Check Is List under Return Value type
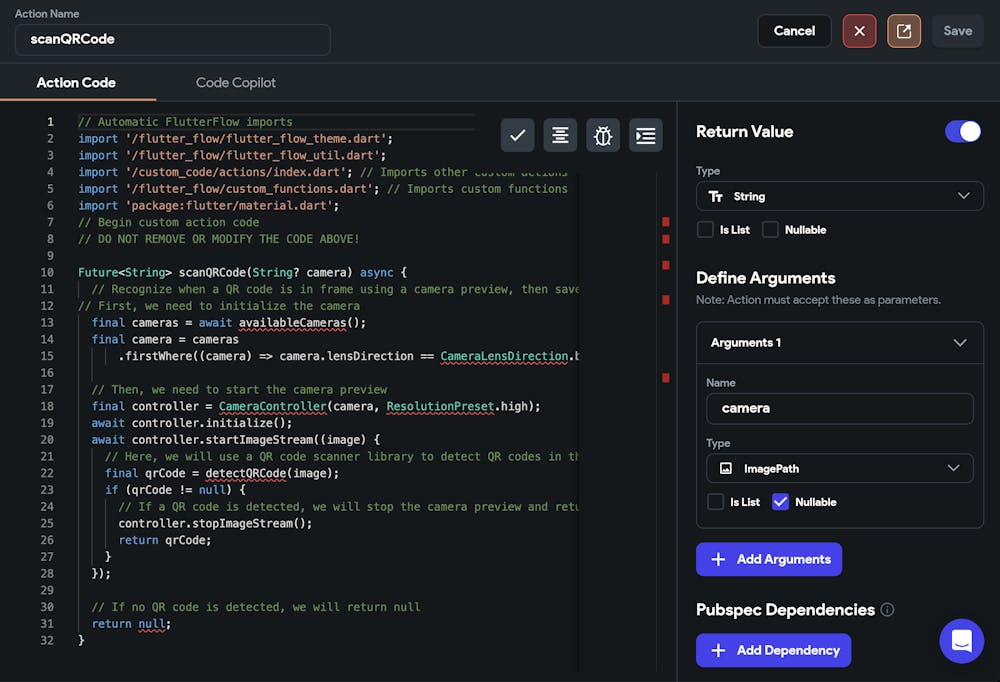 pos(705,230)
